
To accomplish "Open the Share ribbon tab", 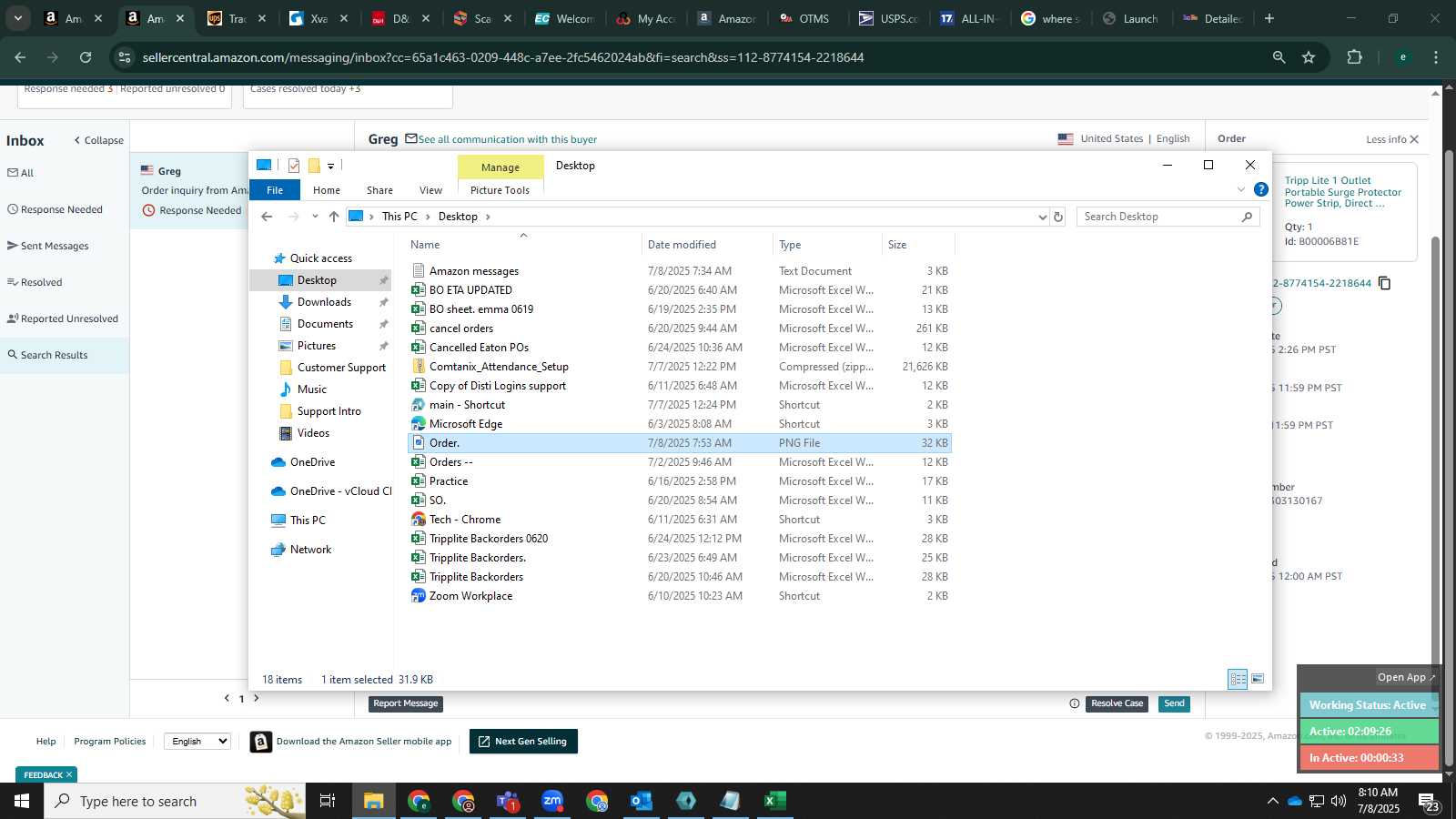I will pos(379,190).
